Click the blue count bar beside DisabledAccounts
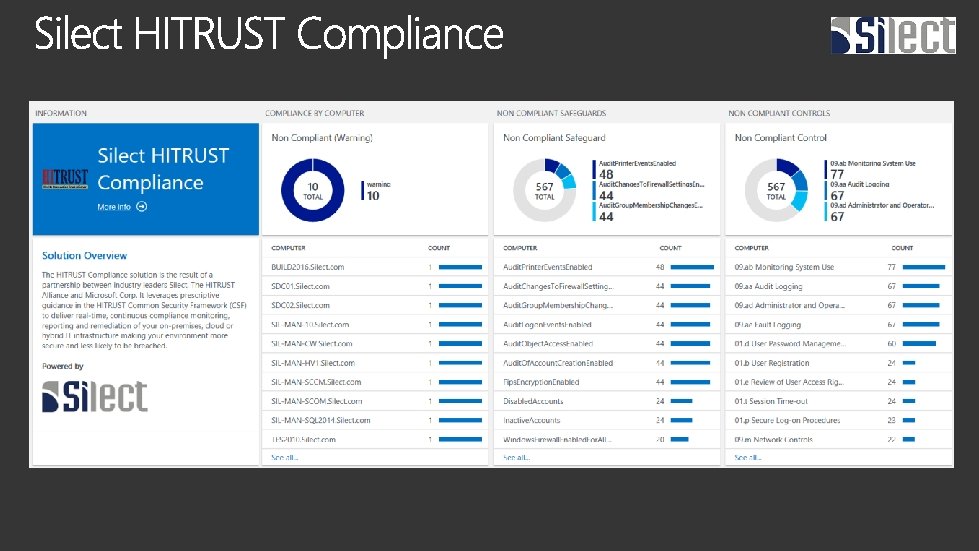 coord(681,401)
